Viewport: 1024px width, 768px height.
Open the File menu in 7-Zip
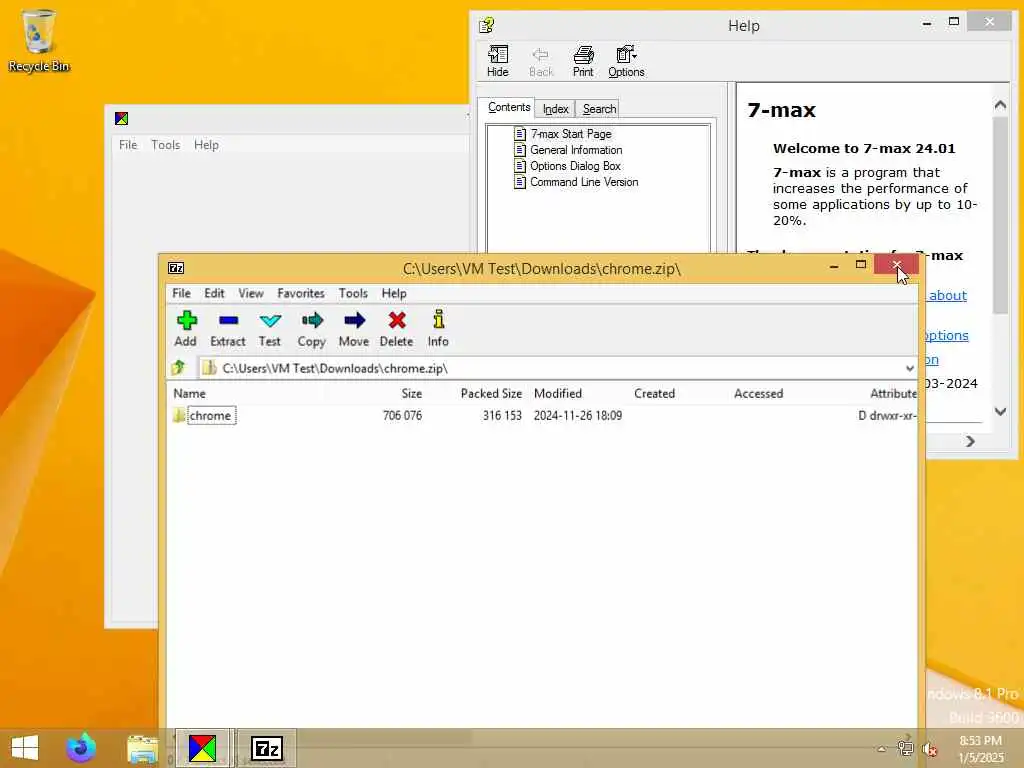[x=182, y=293]
